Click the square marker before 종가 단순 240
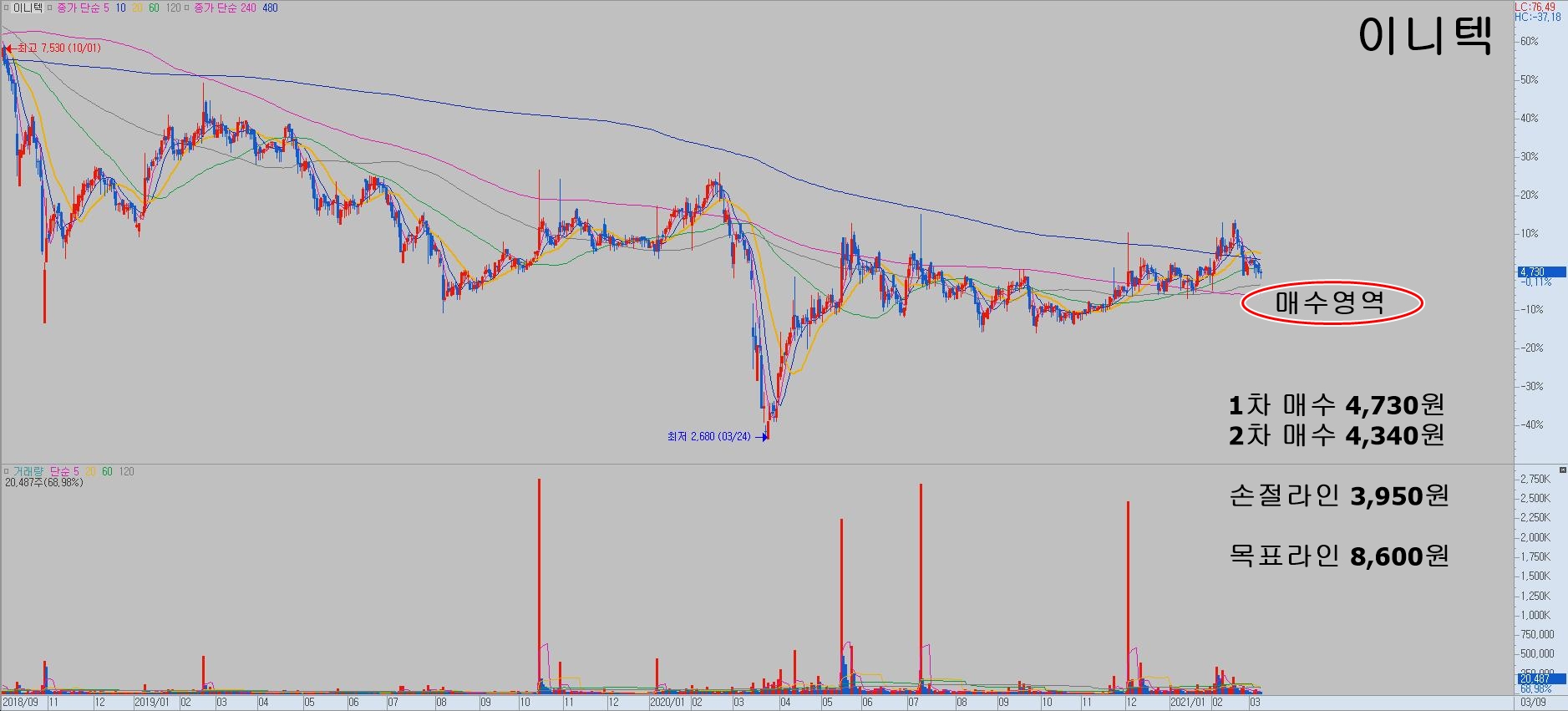Viewport: 1568px width, 711px height. [187, 8]
